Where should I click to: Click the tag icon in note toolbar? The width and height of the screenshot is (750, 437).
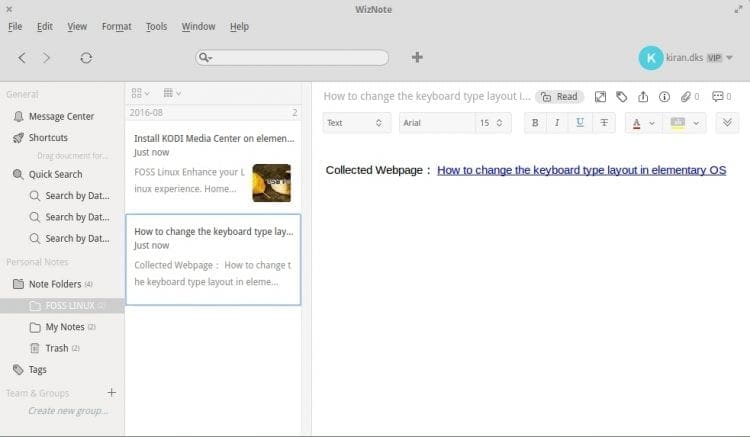pyautogui.click(x=621, y=97)
